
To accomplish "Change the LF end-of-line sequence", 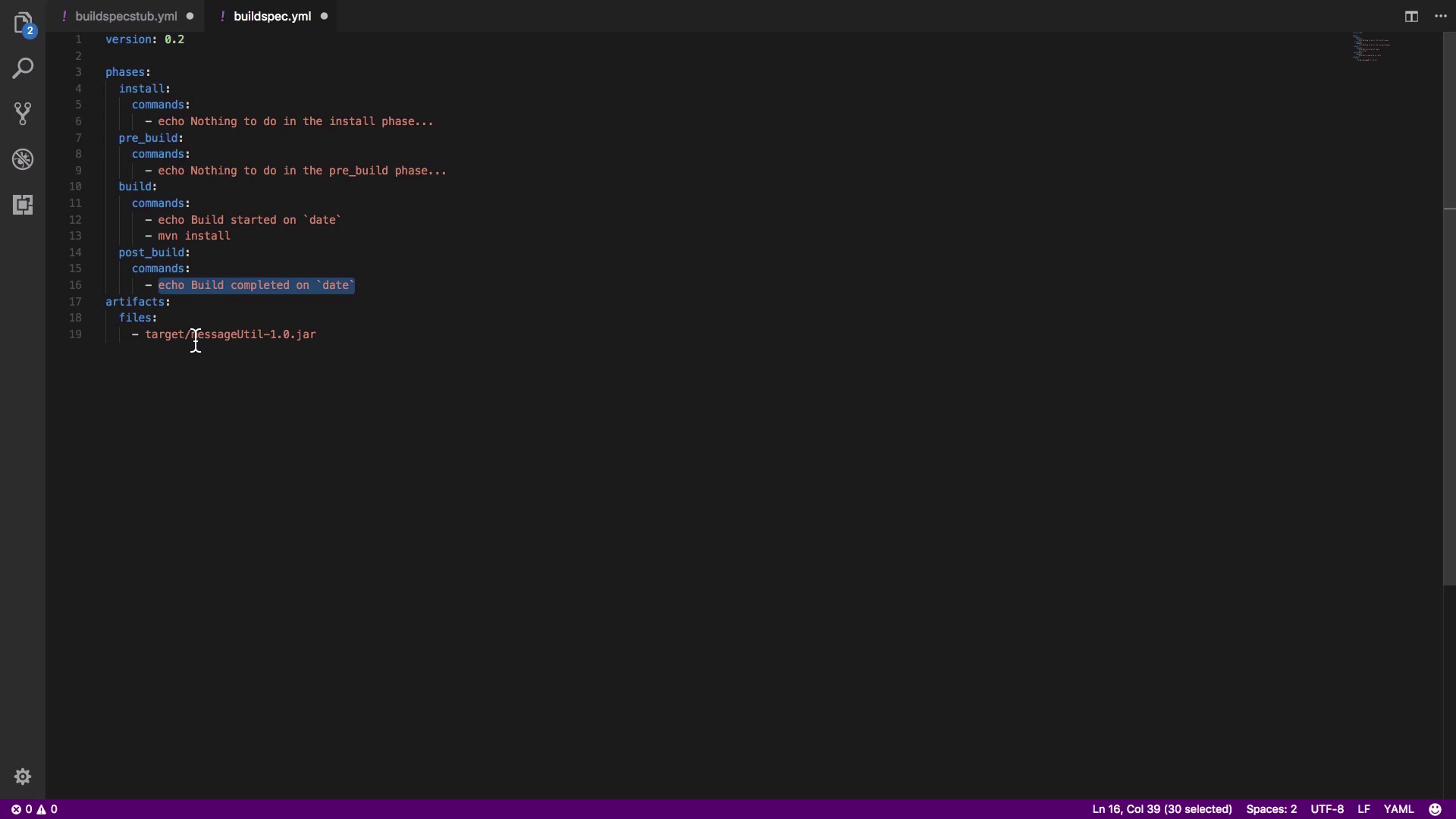I will pos(1363,809).
